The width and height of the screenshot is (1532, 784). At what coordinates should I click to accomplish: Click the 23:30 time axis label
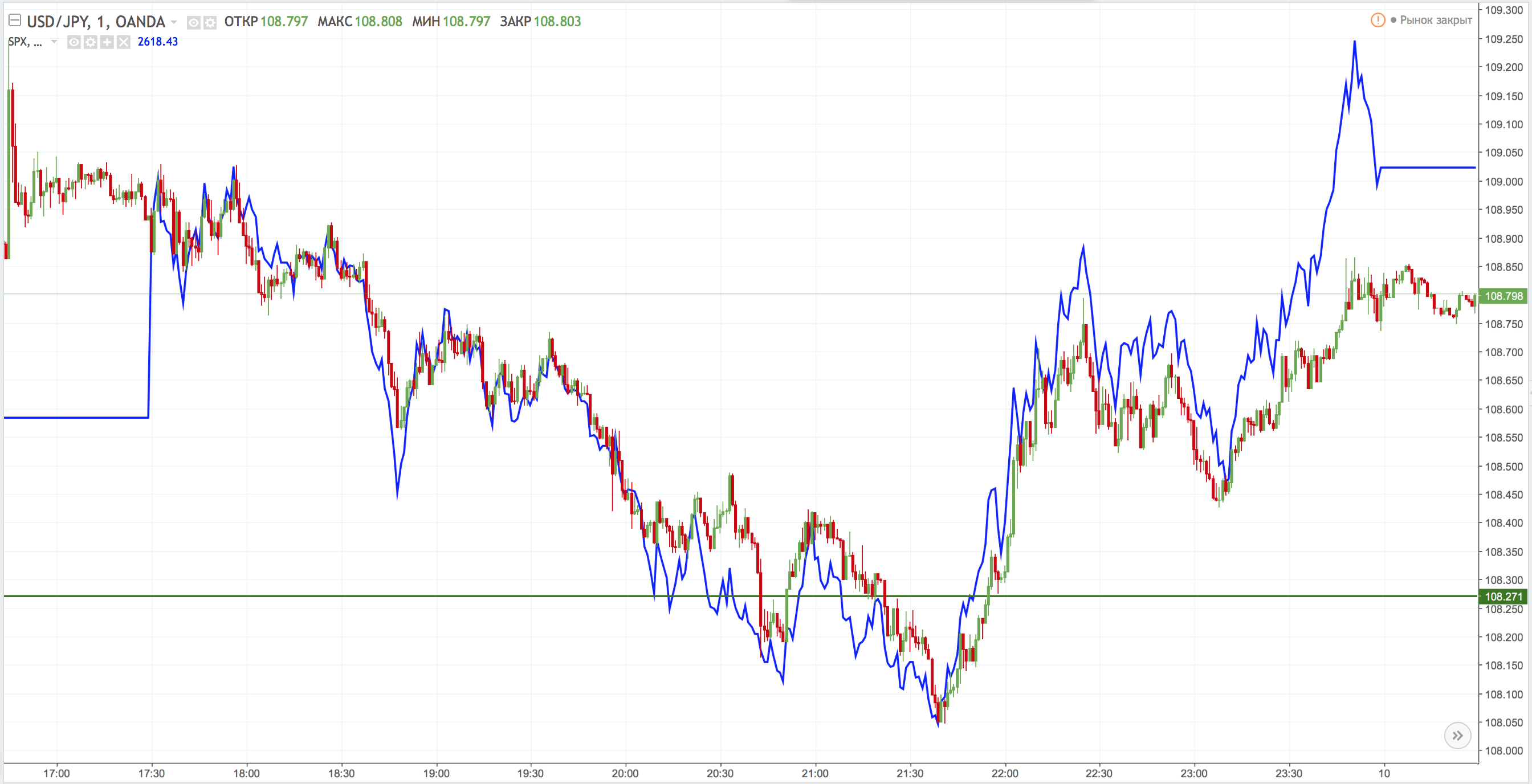[x=1289, y=773]
